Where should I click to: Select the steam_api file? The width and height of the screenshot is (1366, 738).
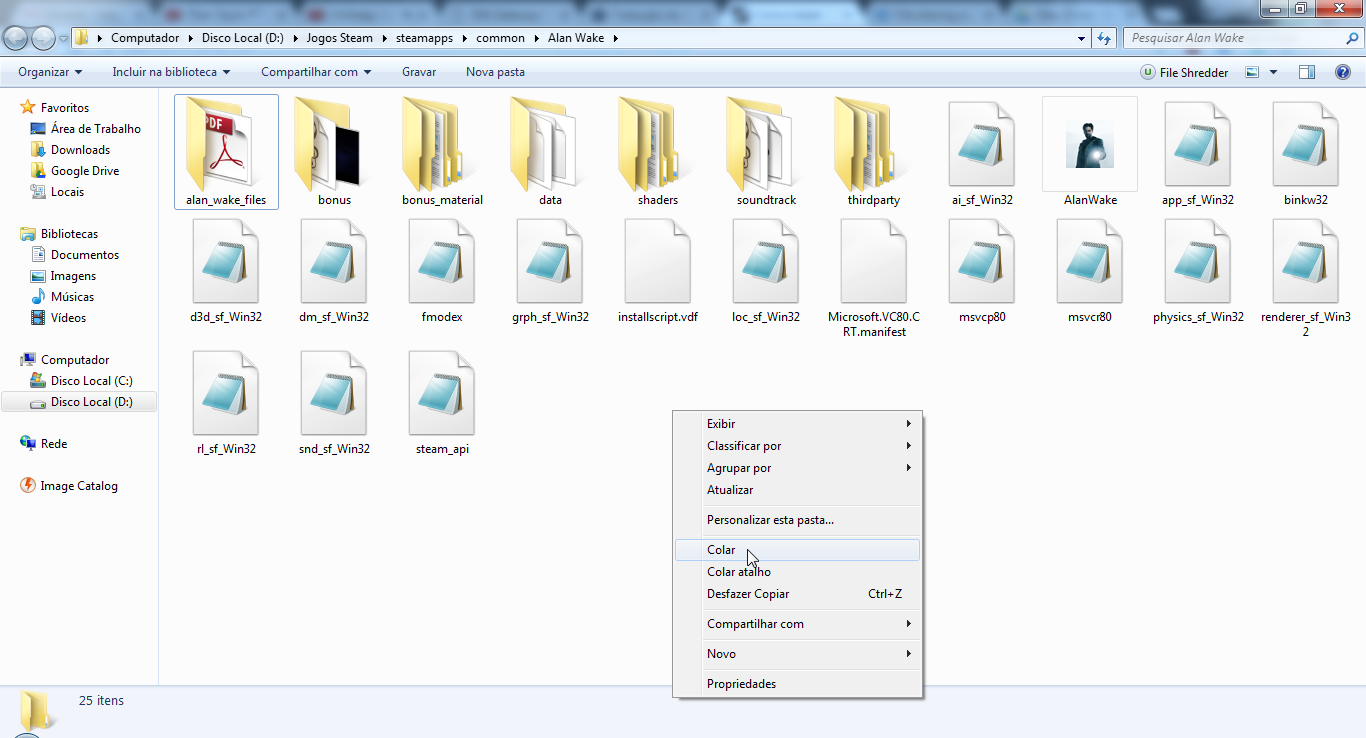(442, 402)
